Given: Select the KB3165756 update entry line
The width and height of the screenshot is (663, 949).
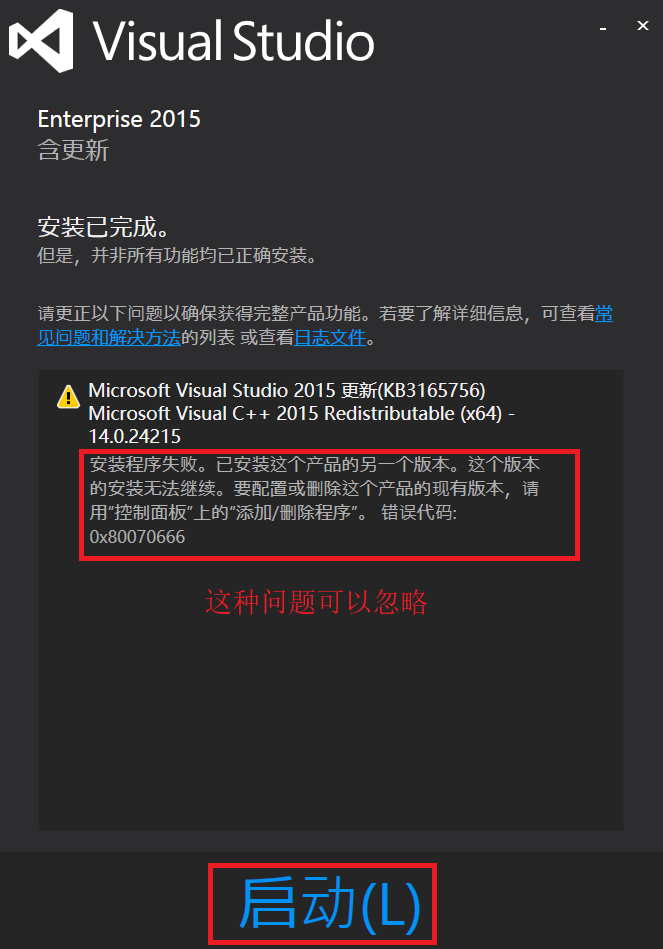Looking at the screenshot, I should pos(287,390).
